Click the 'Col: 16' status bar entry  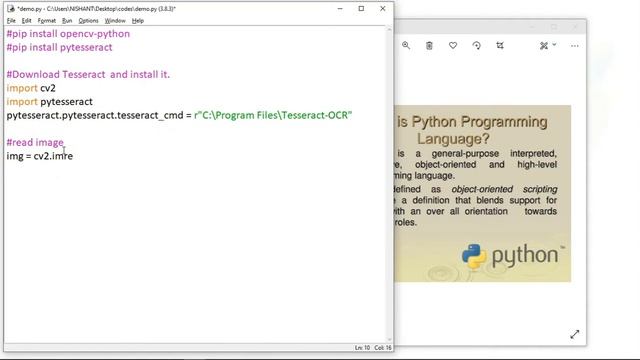pos(382,348)
